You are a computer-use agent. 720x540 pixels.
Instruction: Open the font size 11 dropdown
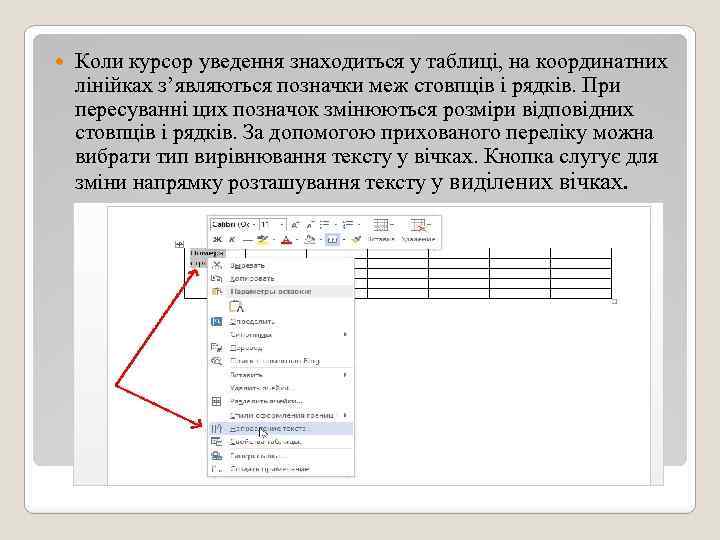coord(281,225)
